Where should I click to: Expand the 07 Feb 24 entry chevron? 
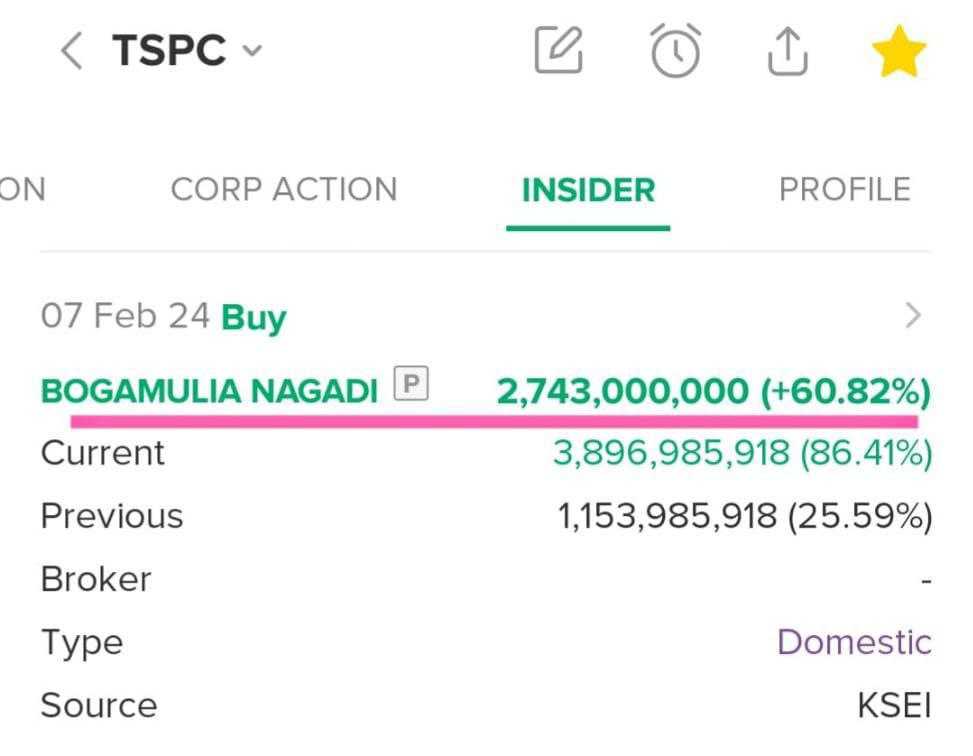pos(912,316)
